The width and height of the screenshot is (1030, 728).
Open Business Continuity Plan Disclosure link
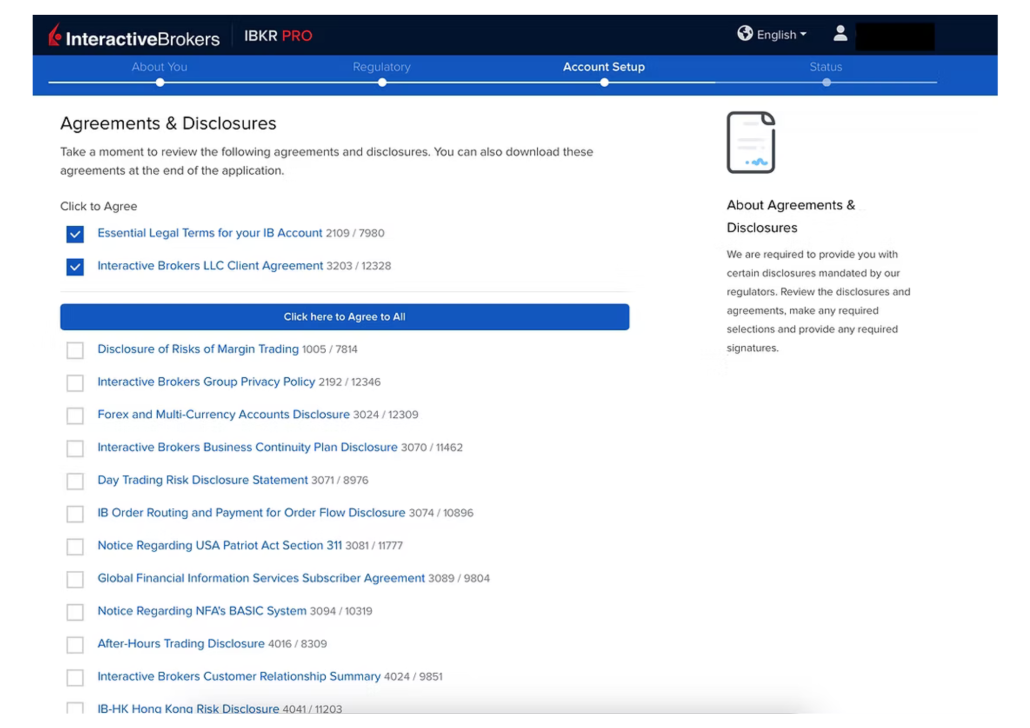248,447
